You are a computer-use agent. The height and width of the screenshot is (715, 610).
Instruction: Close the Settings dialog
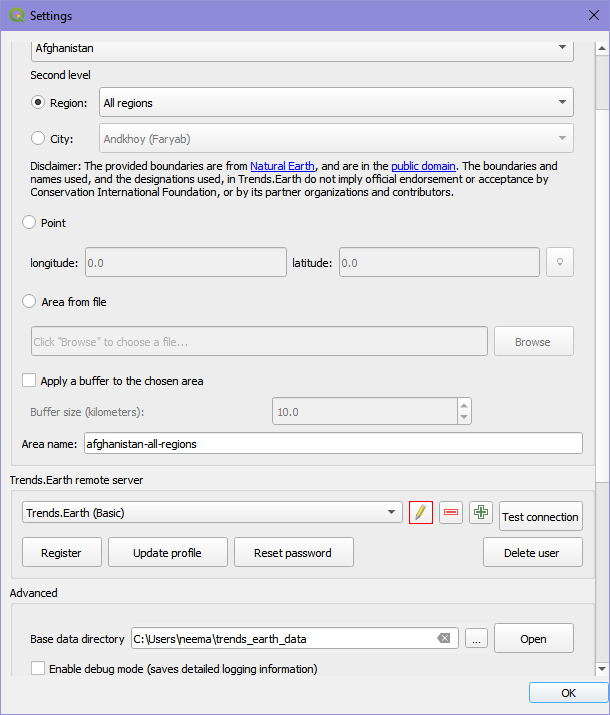(x=594, y=15)
